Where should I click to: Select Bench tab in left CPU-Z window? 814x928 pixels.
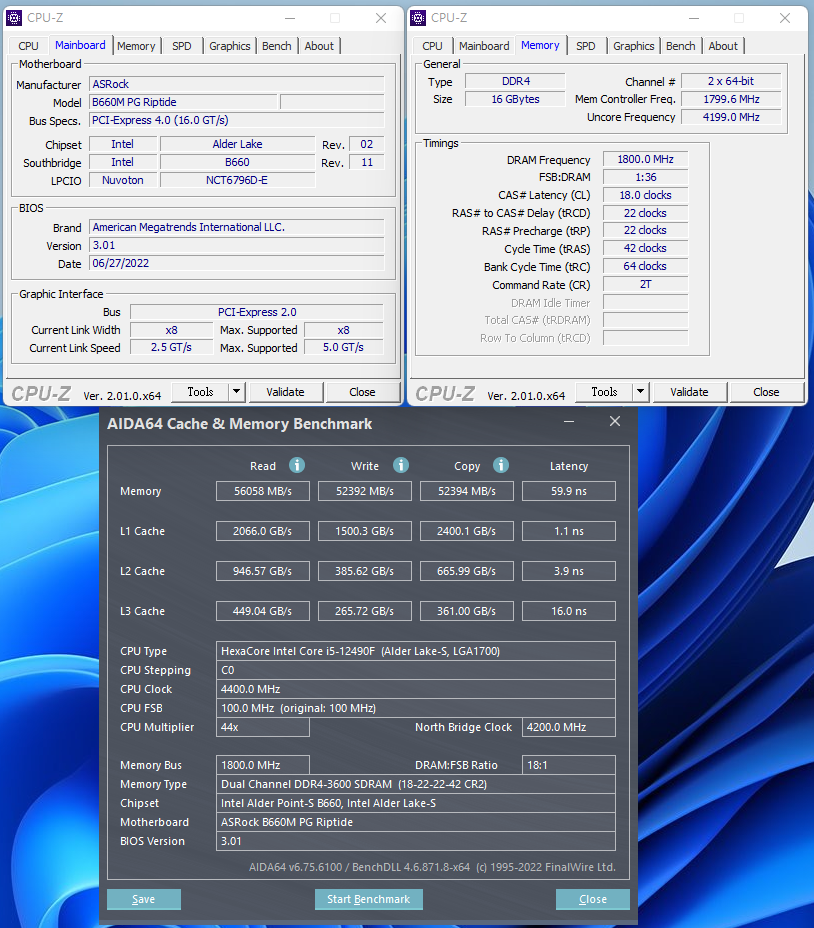click(x=277, y=46)
